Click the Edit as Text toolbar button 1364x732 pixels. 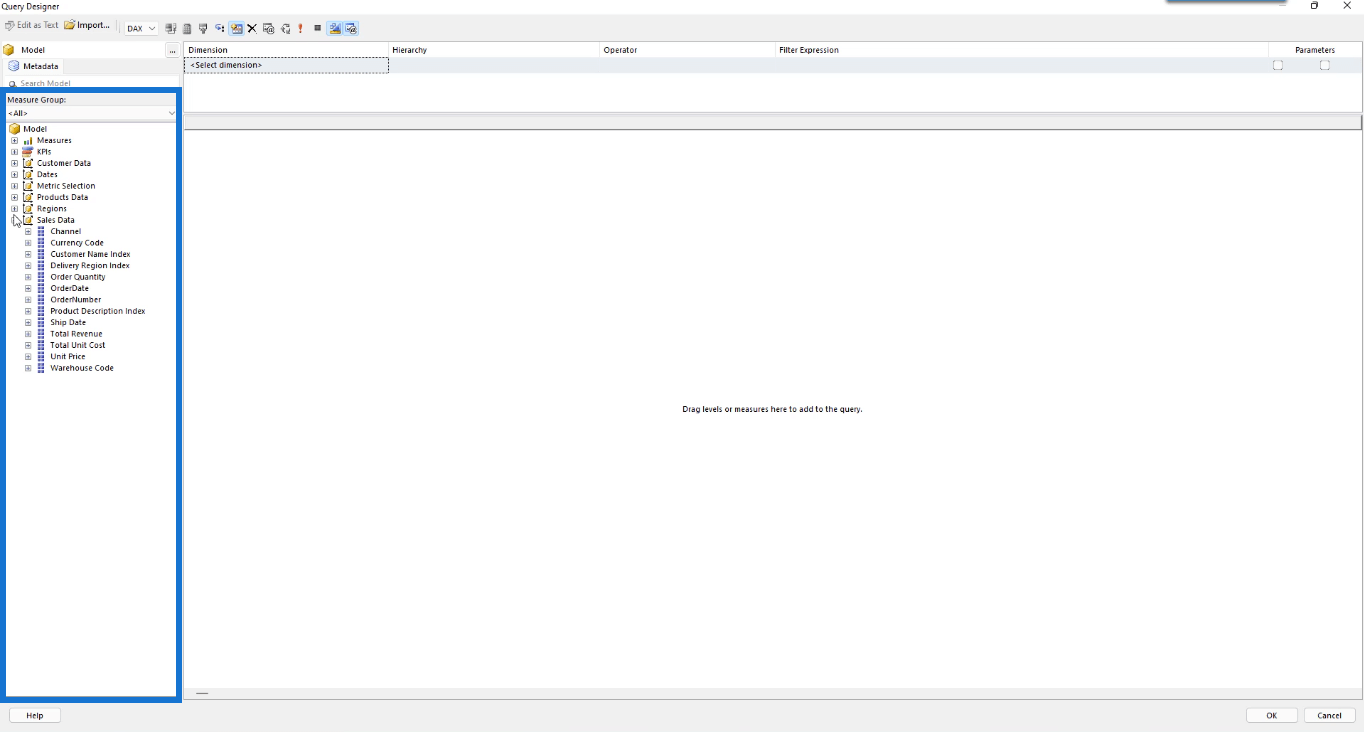[x=31, y=25]
